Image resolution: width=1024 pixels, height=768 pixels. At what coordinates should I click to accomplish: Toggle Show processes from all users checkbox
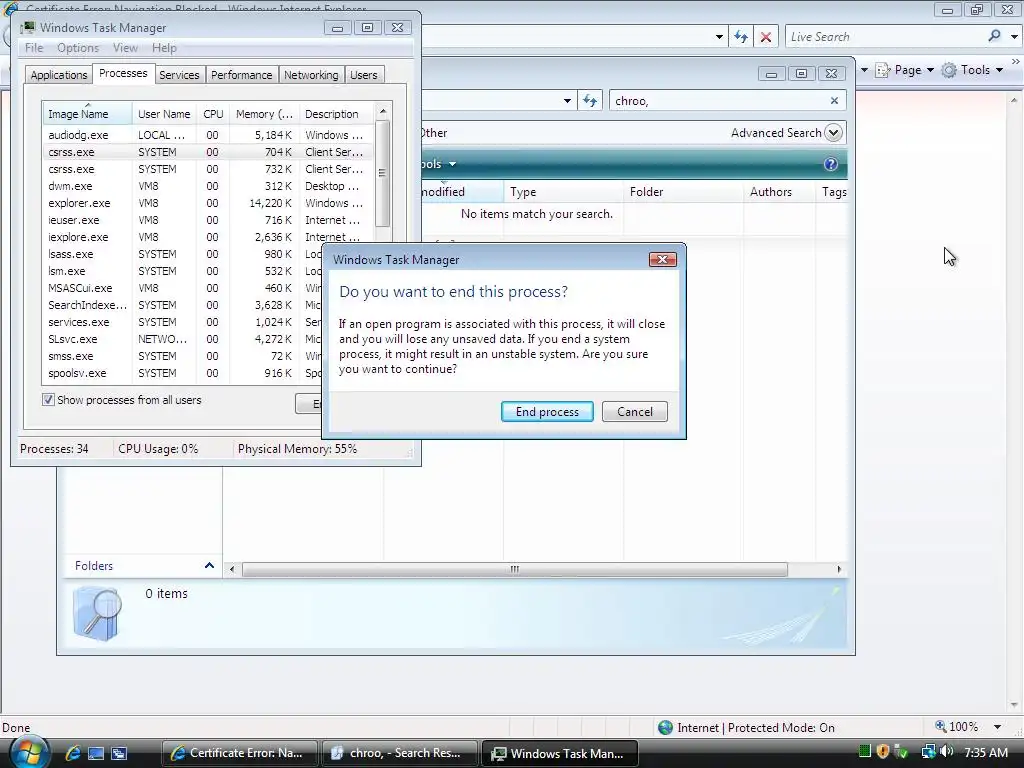48,400
